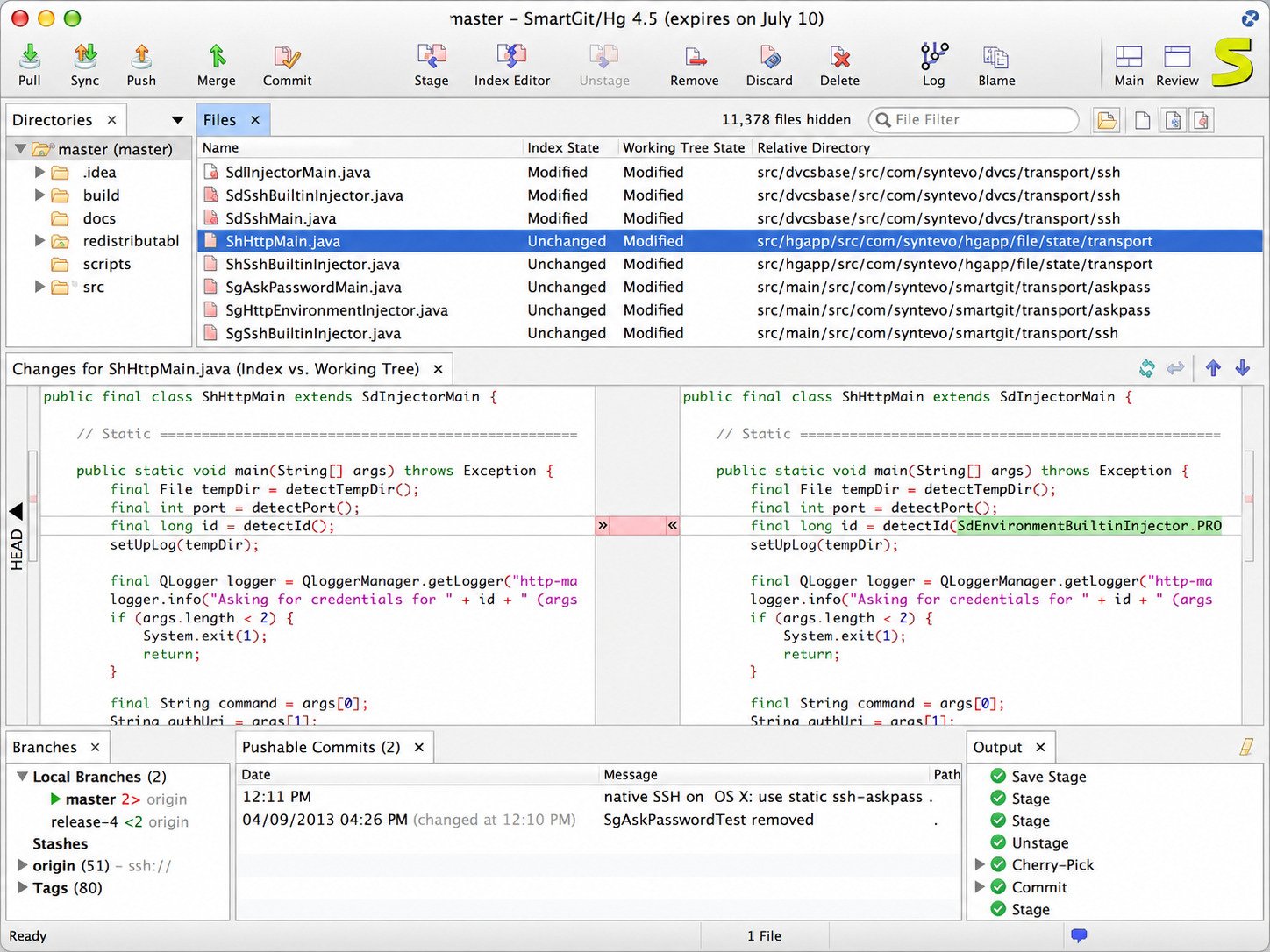Expand the Cherry-Pick output entry
This screenshot has height=952, width=1270.
[x=980, y=864]
